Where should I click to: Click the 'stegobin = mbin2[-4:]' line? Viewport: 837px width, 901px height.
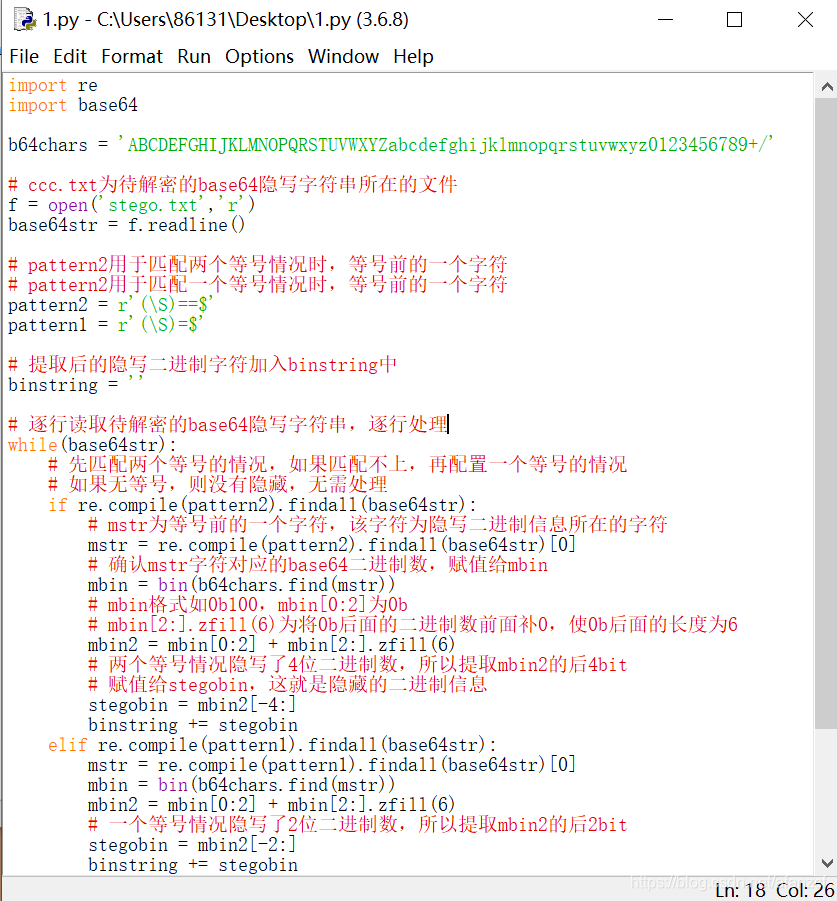192,705
